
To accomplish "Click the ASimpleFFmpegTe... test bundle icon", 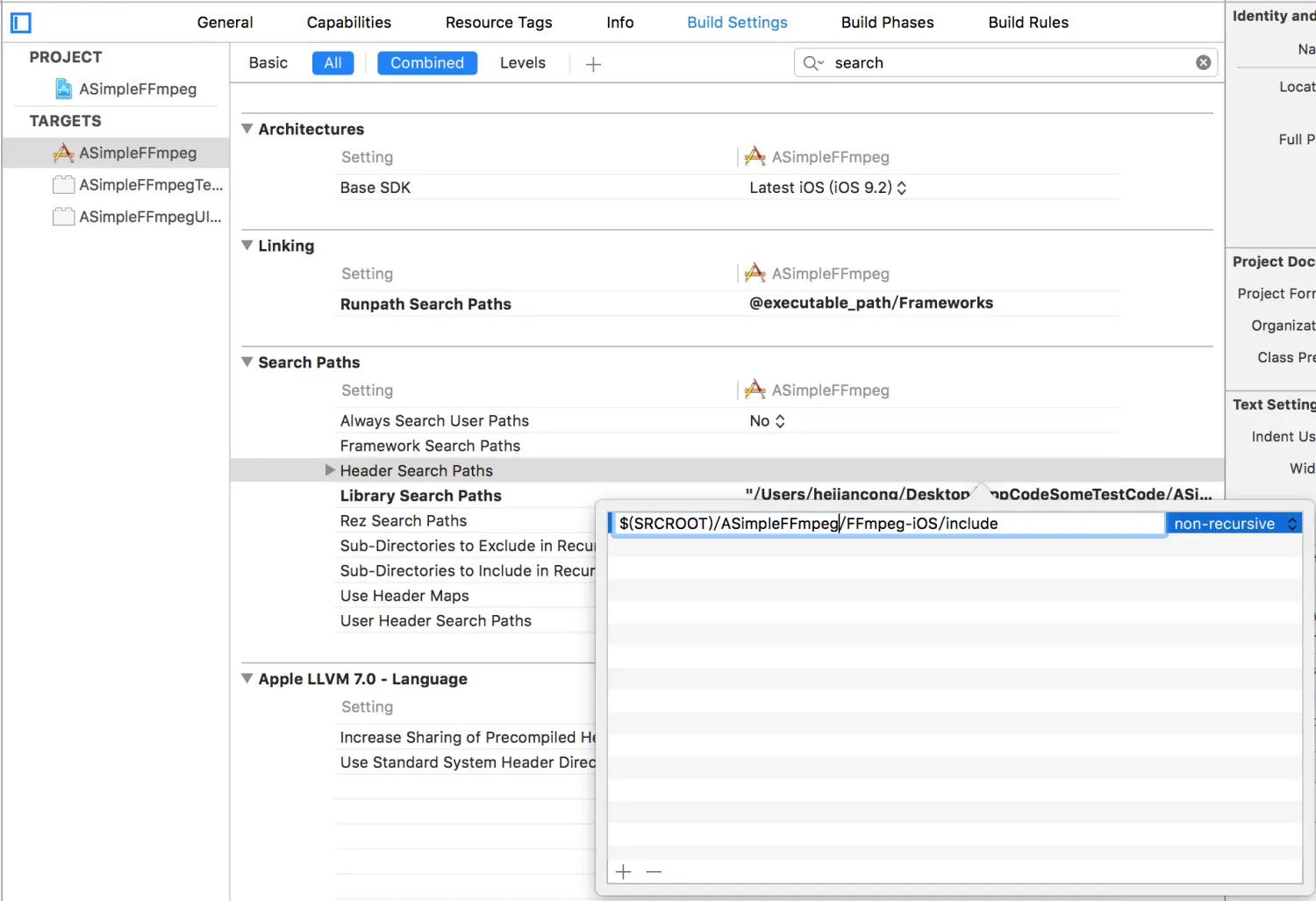I will click(x=63, y=185).
